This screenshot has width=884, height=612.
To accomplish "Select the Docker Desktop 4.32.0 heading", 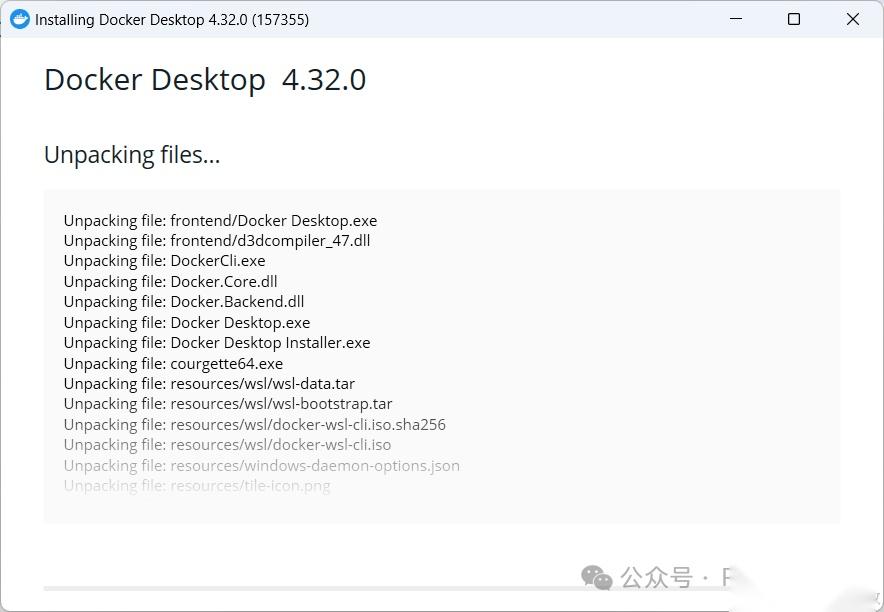I will point(204,80).
